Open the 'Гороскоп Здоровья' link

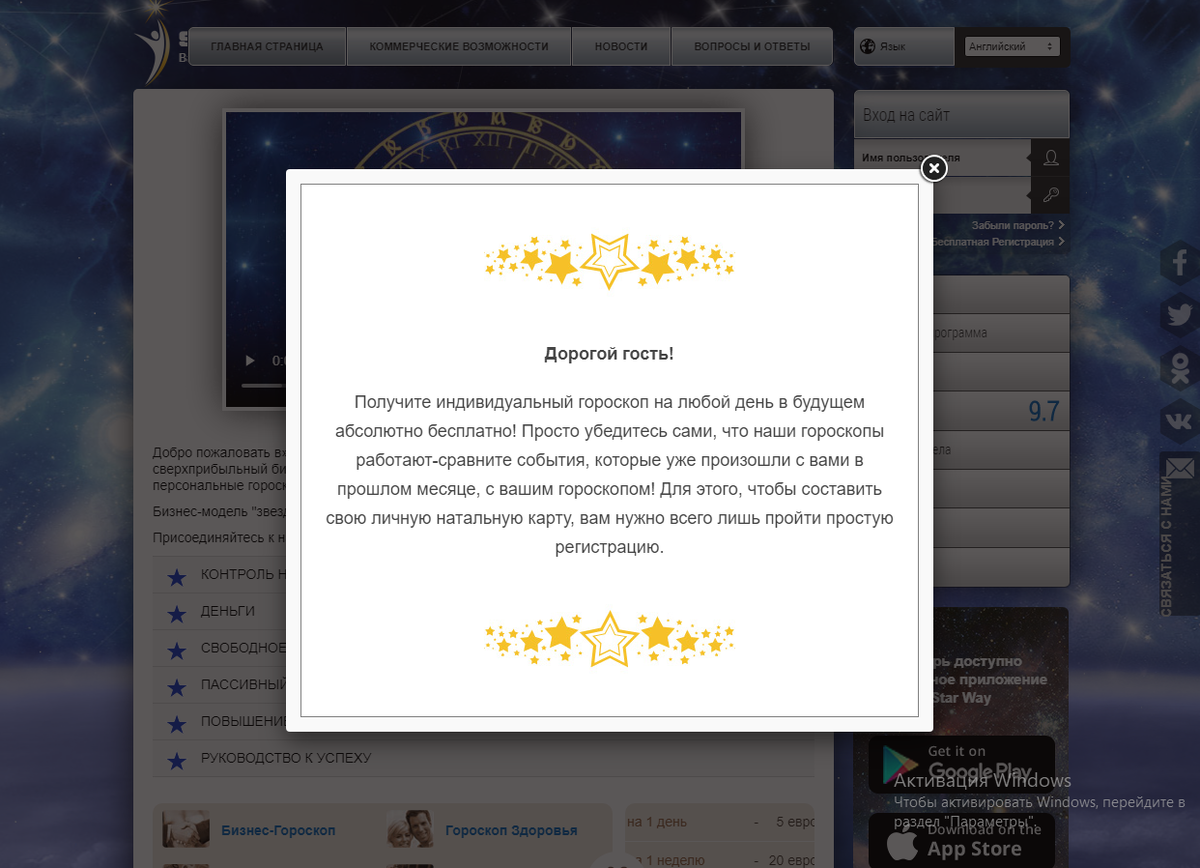pos(512,830)
